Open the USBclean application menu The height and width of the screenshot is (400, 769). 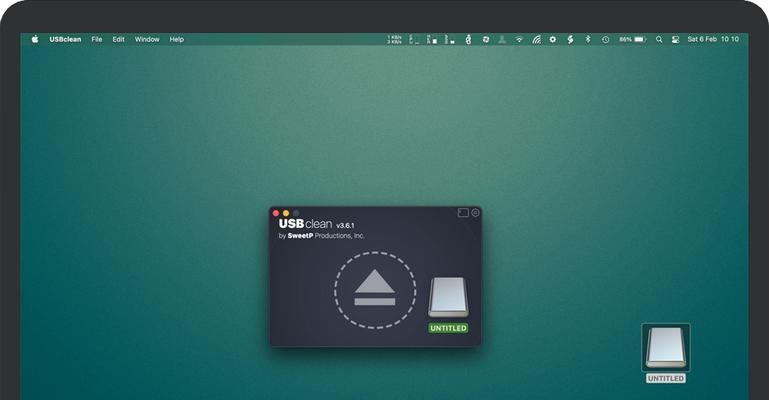[65, 39]
